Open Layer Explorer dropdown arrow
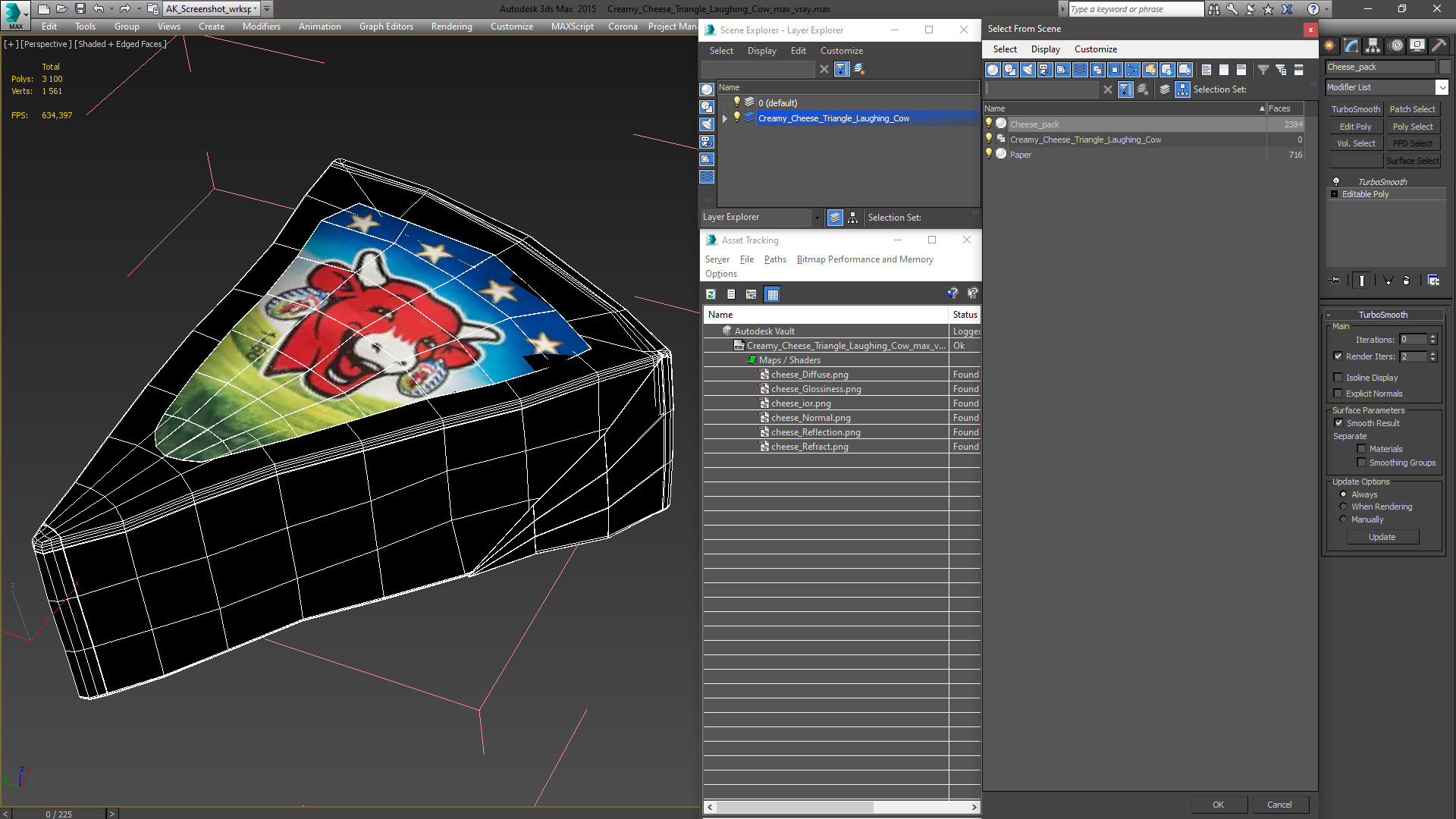The image size is (1456, 819). pyautogui.click(x=817, y=218)
